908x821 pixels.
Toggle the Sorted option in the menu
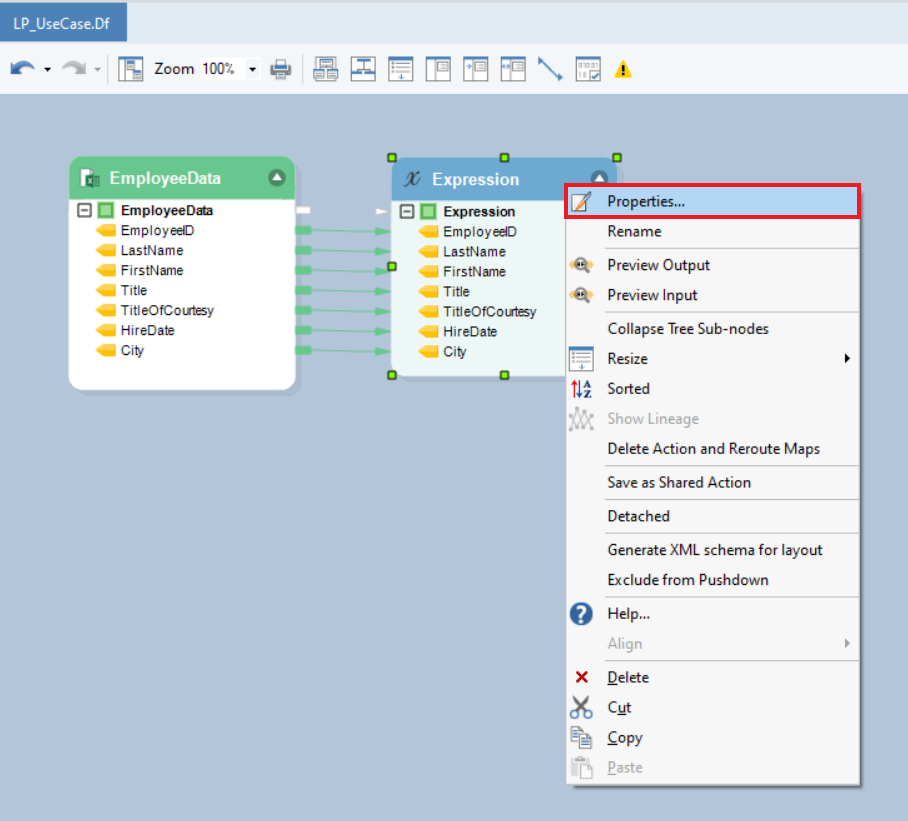pos(628,388)
